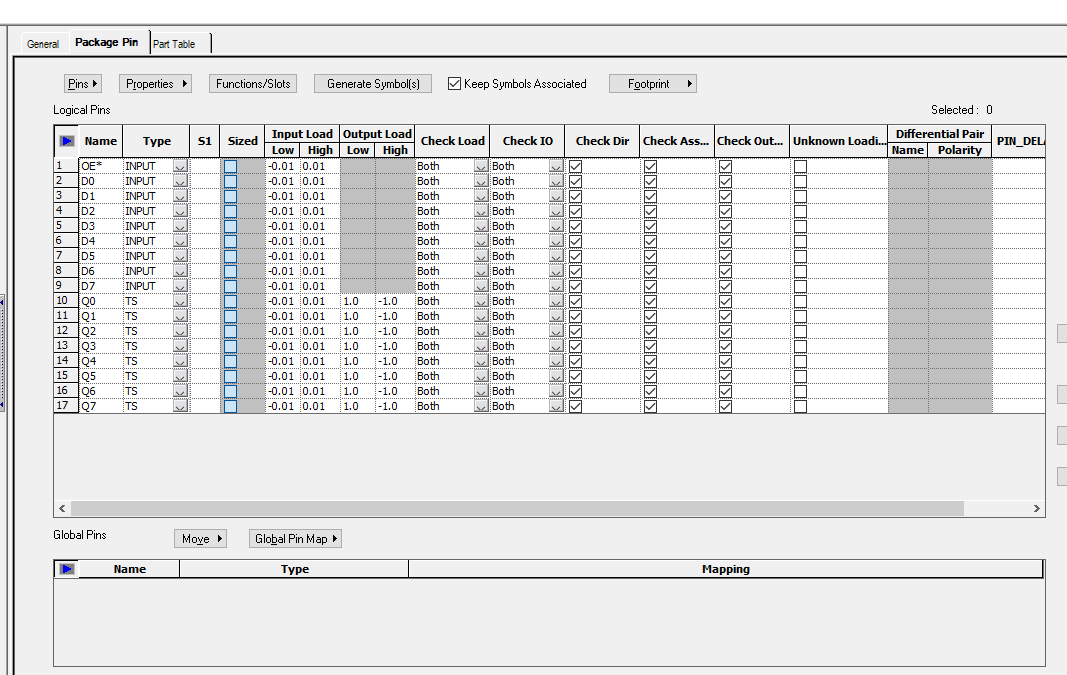Click Input Load Low cell for D0

[282, 181]
